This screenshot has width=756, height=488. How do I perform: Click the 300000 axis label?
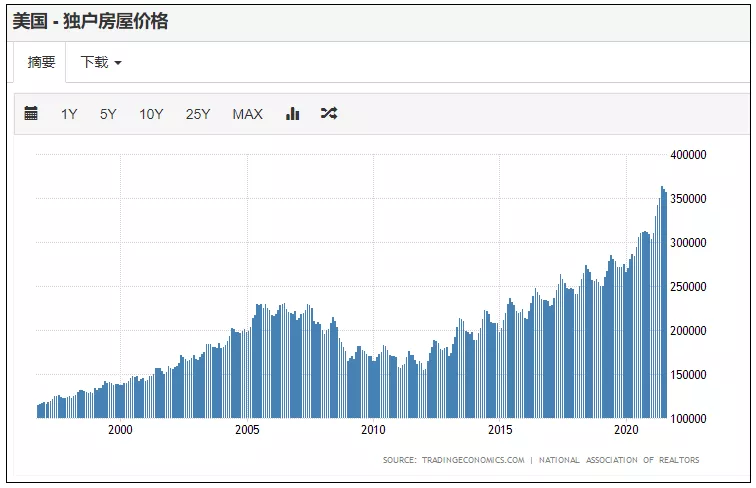(688, 243)
